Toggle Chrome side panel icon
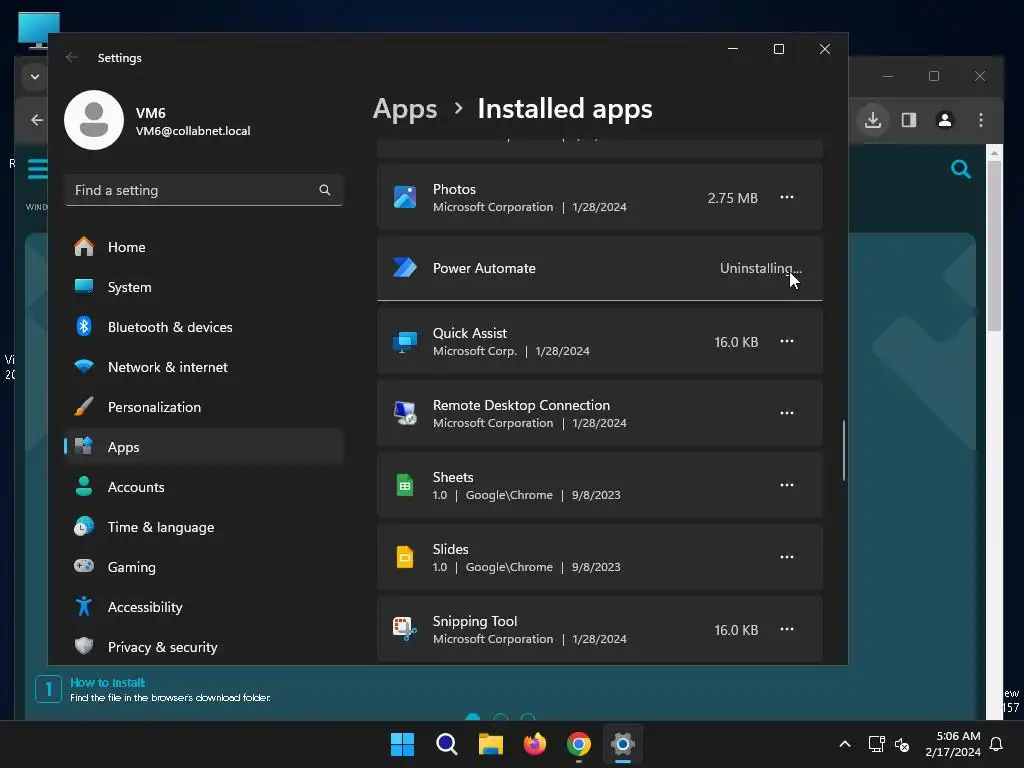The height and width of the screenshot is (768, 1024). point(909,120)
